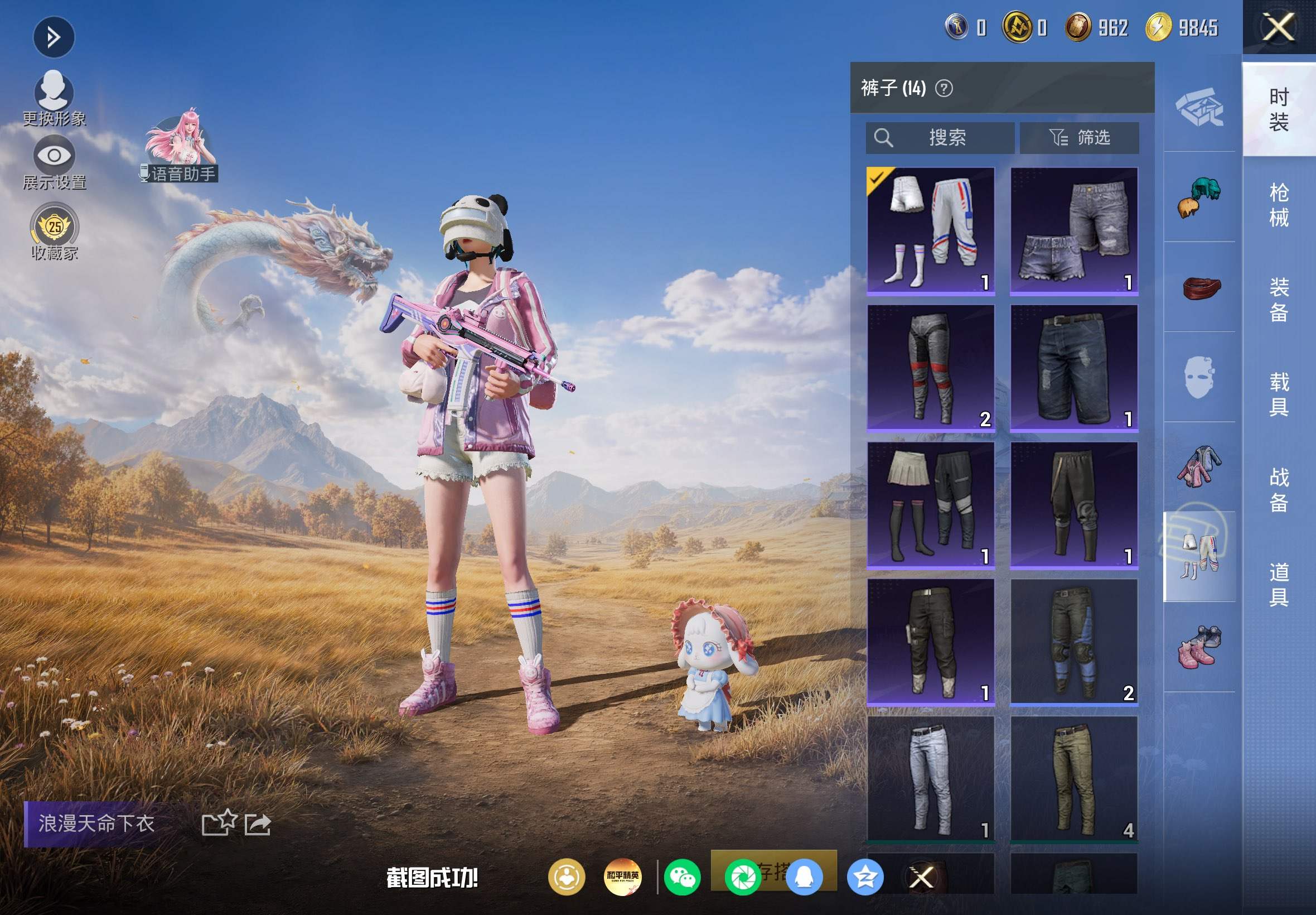Screen dimensions: 1316x915
Task: Click the lightning coin icon beside 9845
Action: pyautogui.click(x=1158, y=27)
